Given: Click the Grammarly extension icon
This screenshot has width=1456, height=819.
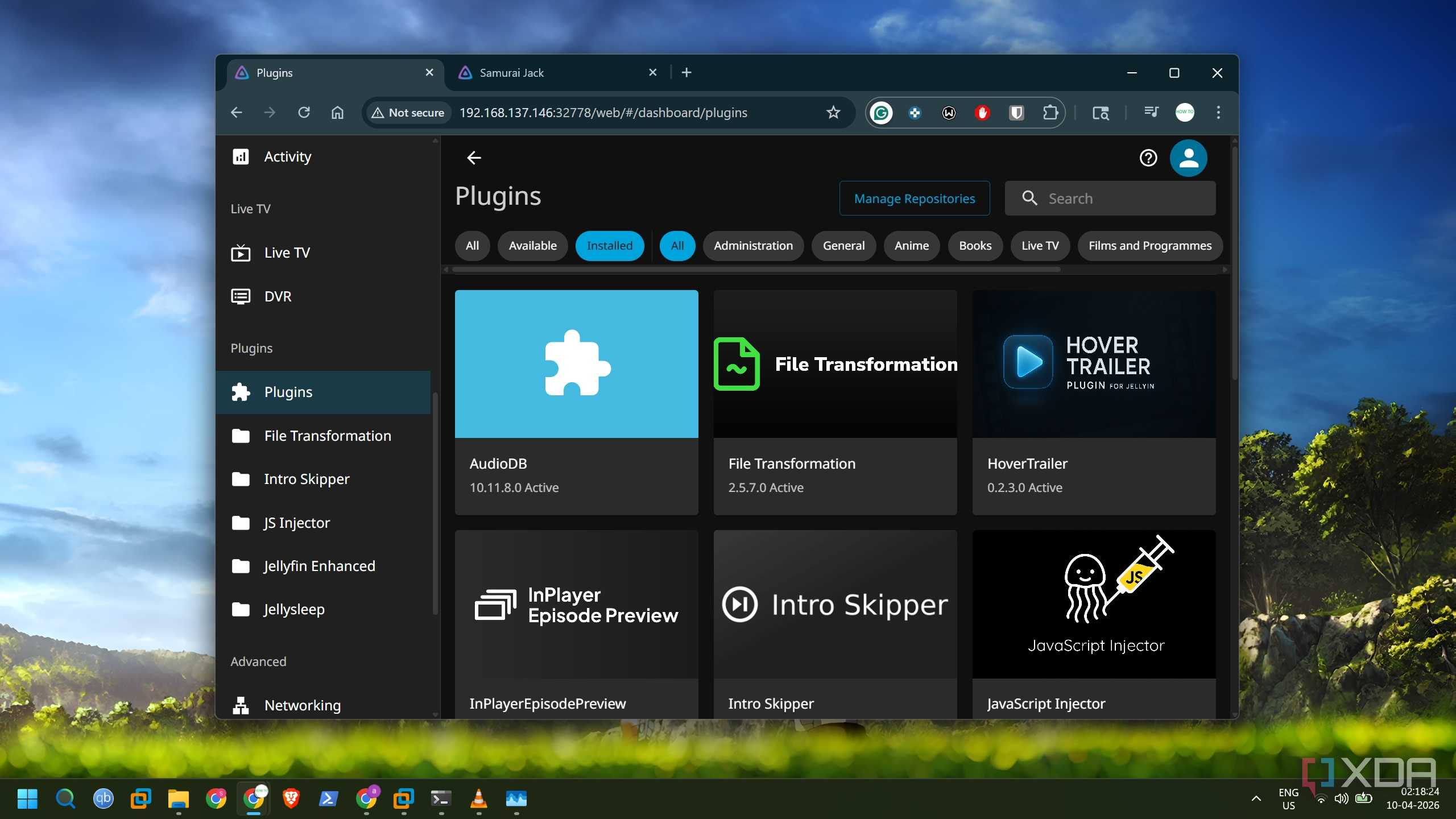Looking at the screenshot, I should coord(881,113).
